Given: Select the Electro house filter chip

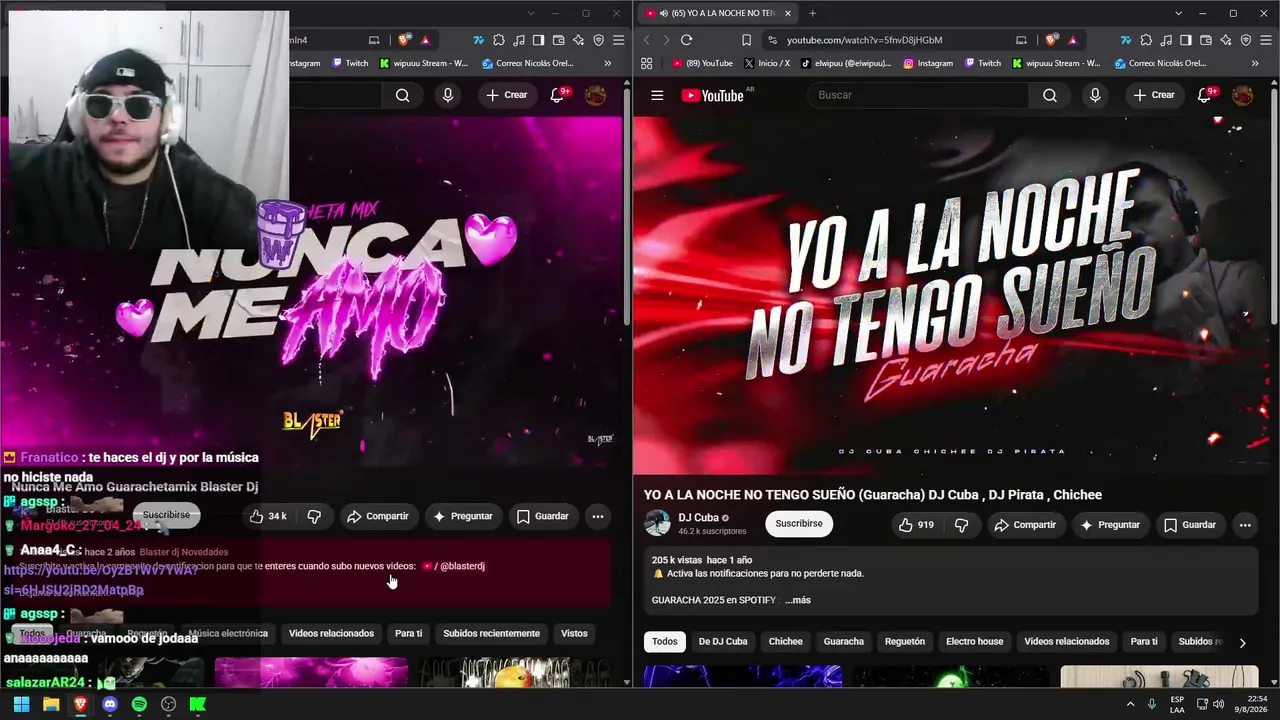Looking at the screenshot, I should [974, 641].
